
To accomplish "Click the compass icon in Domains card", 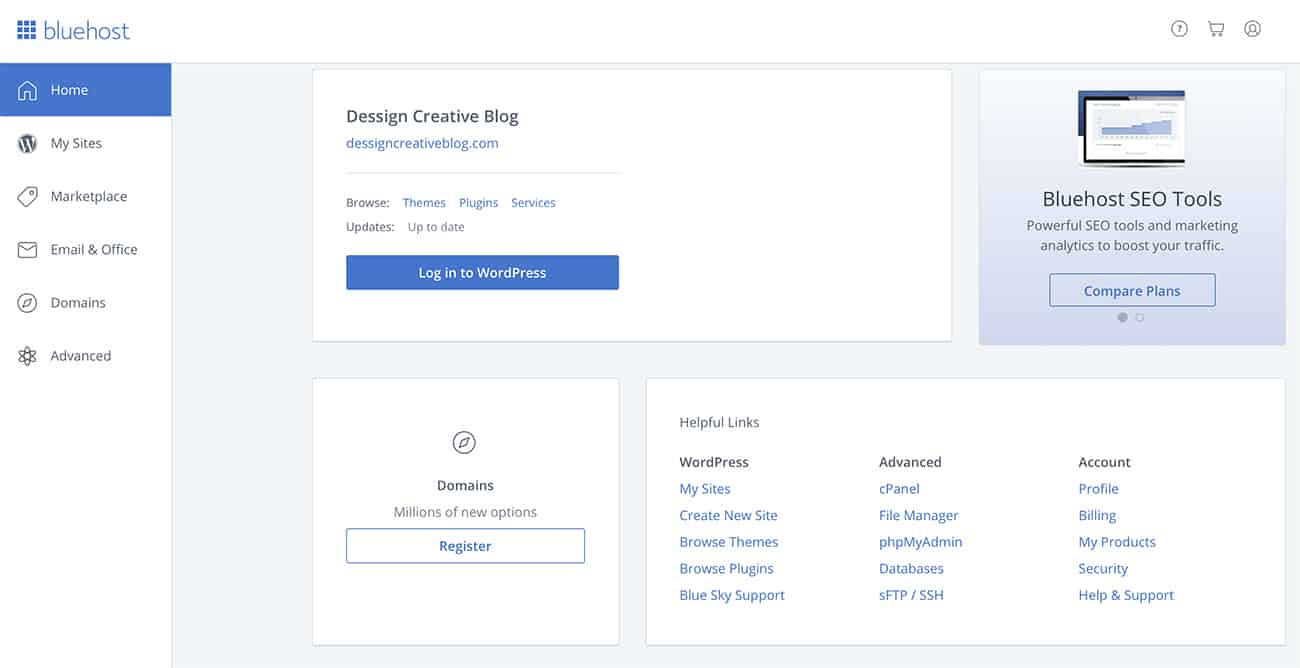I will click(x=464, y=442).
